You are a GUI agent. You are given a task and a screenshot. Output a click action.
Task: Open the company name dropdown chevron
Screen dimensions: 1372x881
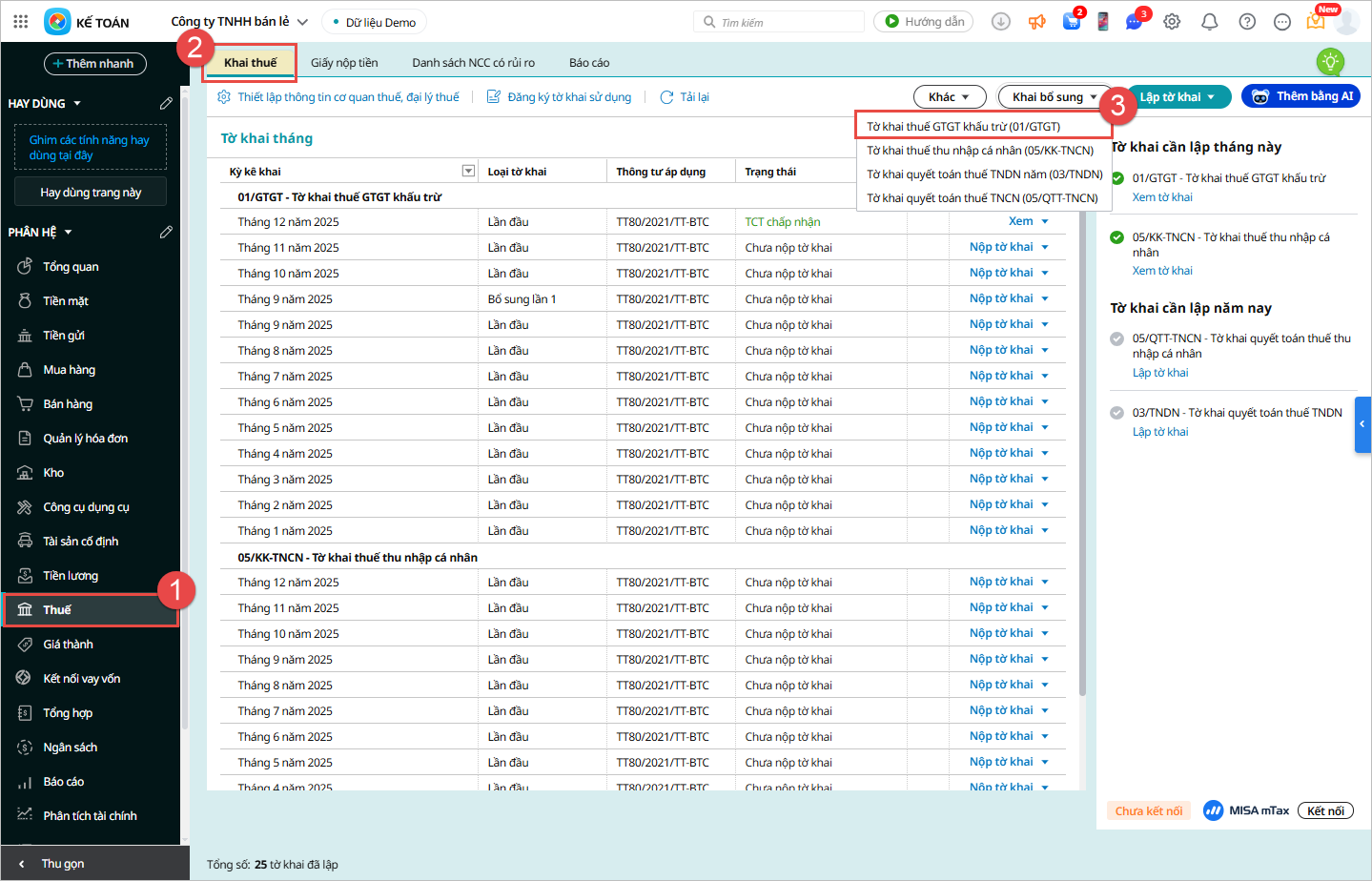303,22
